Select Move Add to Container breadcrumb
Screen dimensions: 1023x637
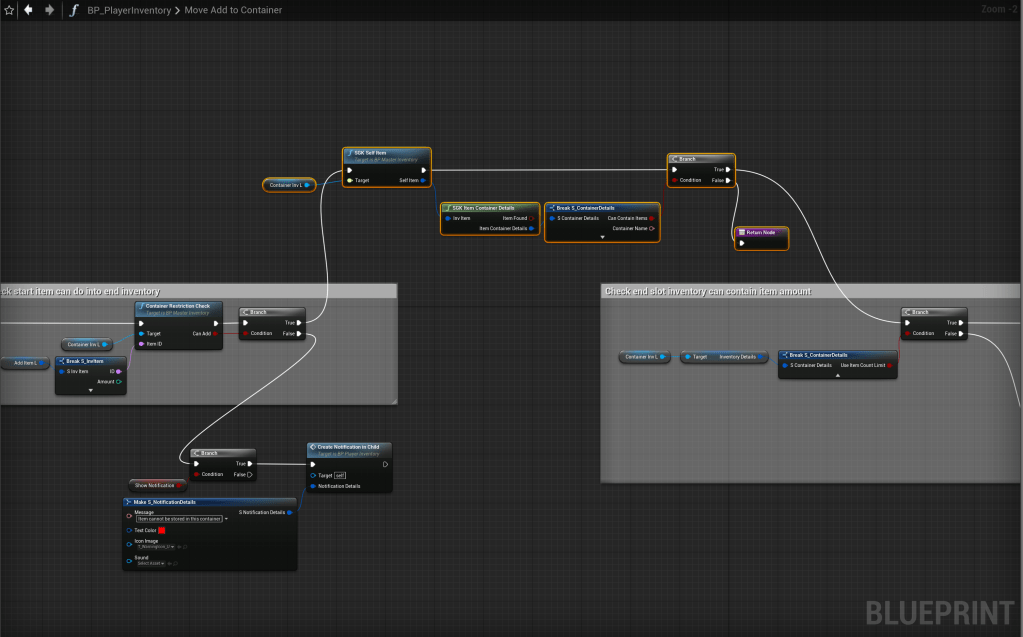(x=233, y=10)
